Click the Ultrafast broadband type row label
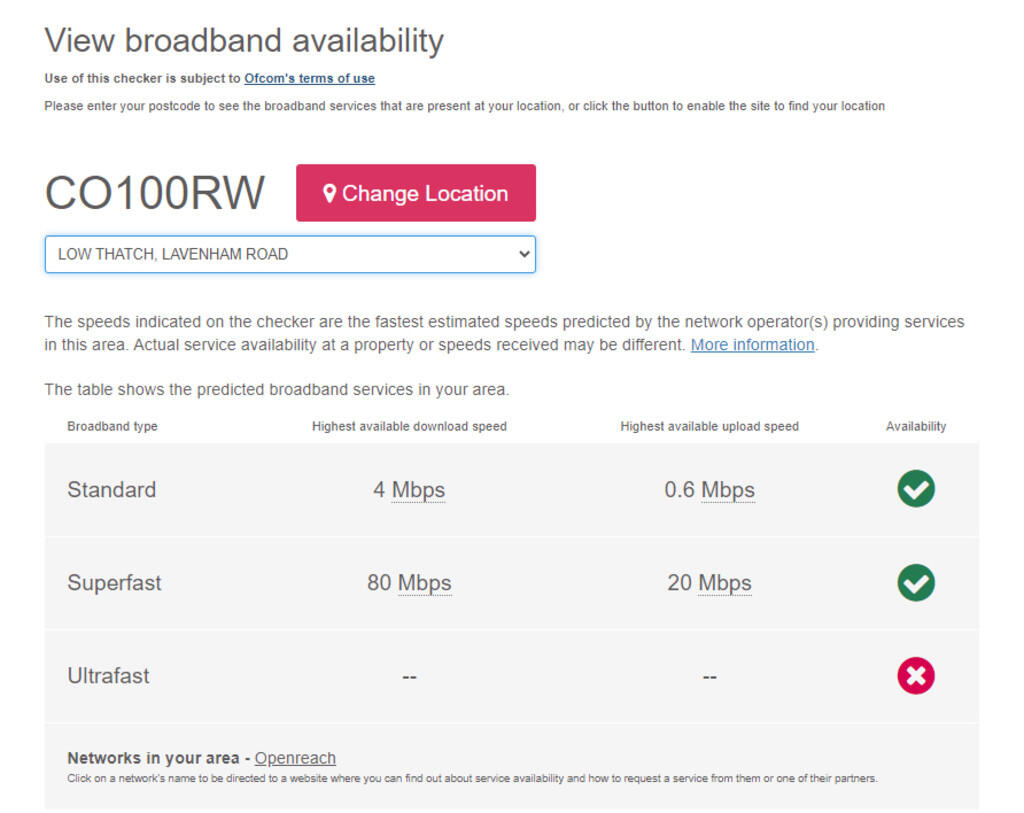 [108, 676]
